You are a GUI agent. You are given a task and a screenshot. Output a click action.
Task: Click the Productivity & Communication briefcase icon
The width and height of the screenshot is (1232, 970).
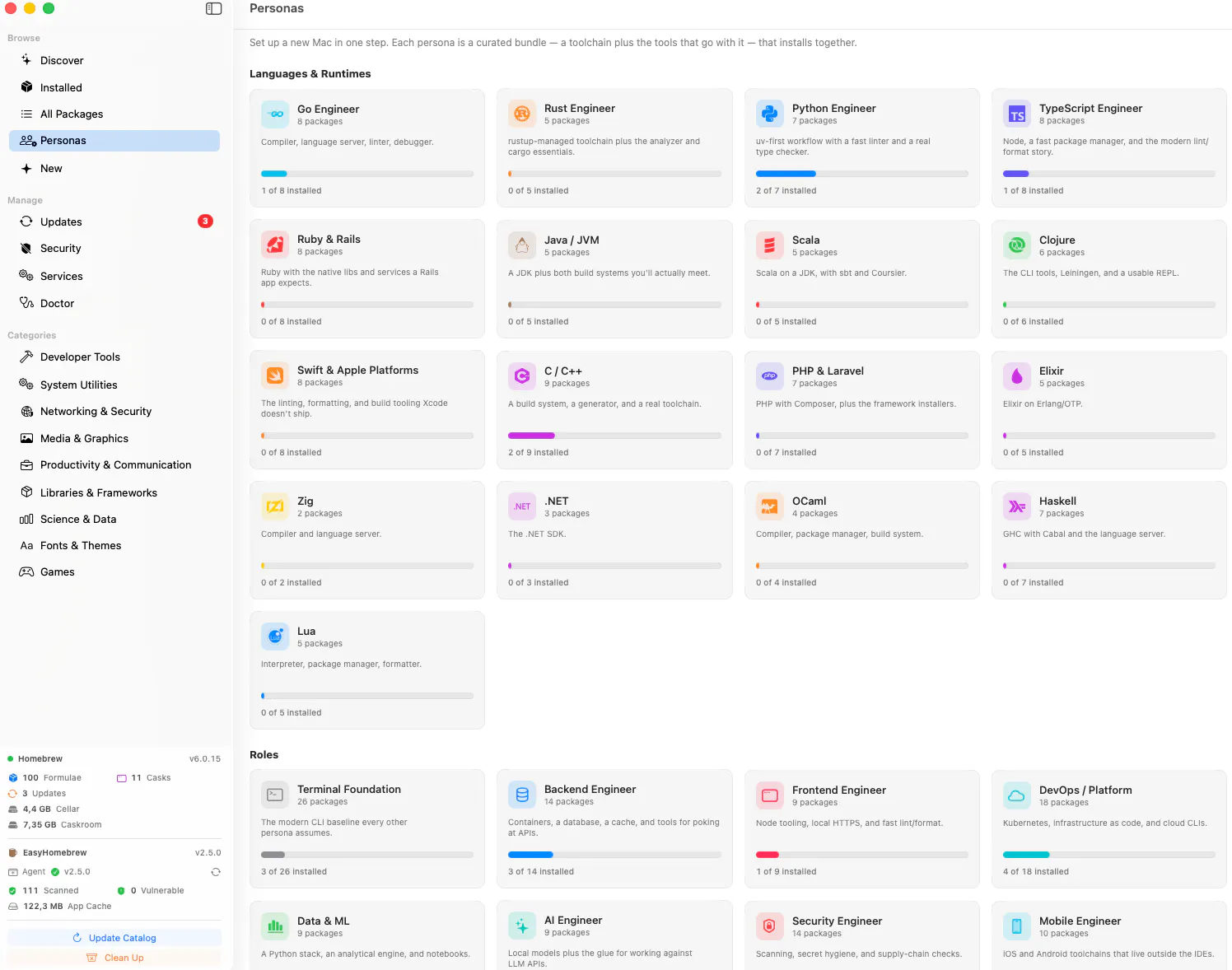(x=26, y=464)
